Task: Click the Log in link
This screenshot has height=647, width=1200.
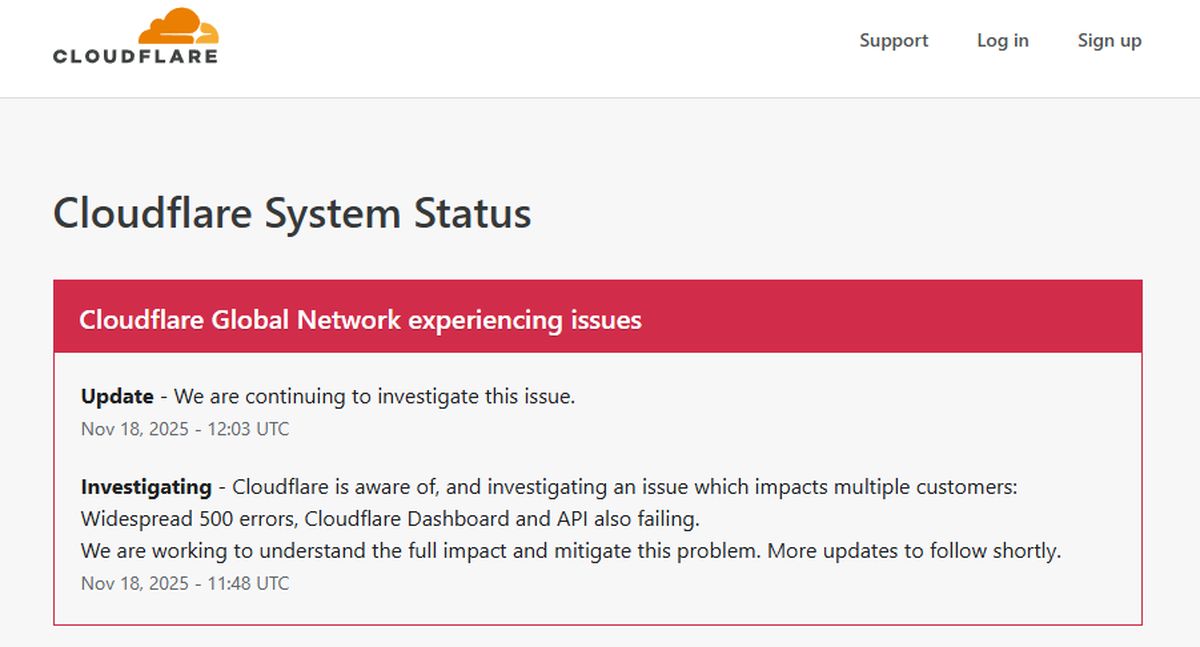Action: [x=1002, y=41]
